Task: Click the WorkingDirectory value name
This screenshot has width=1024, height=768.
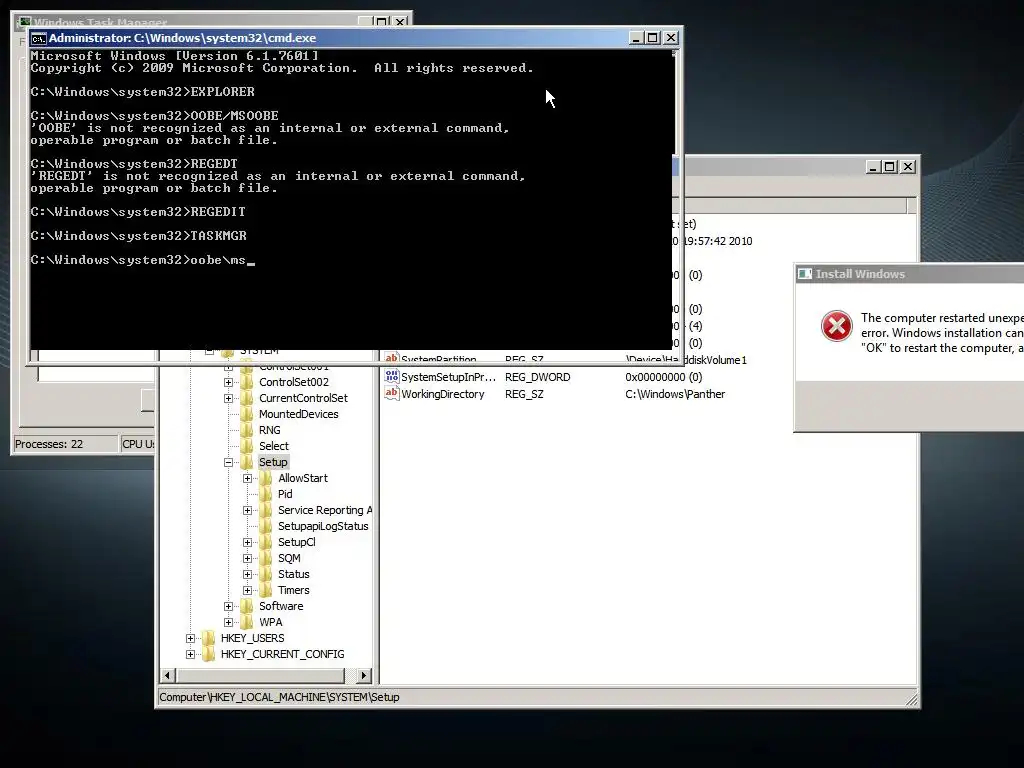Action: click(443, 394)
